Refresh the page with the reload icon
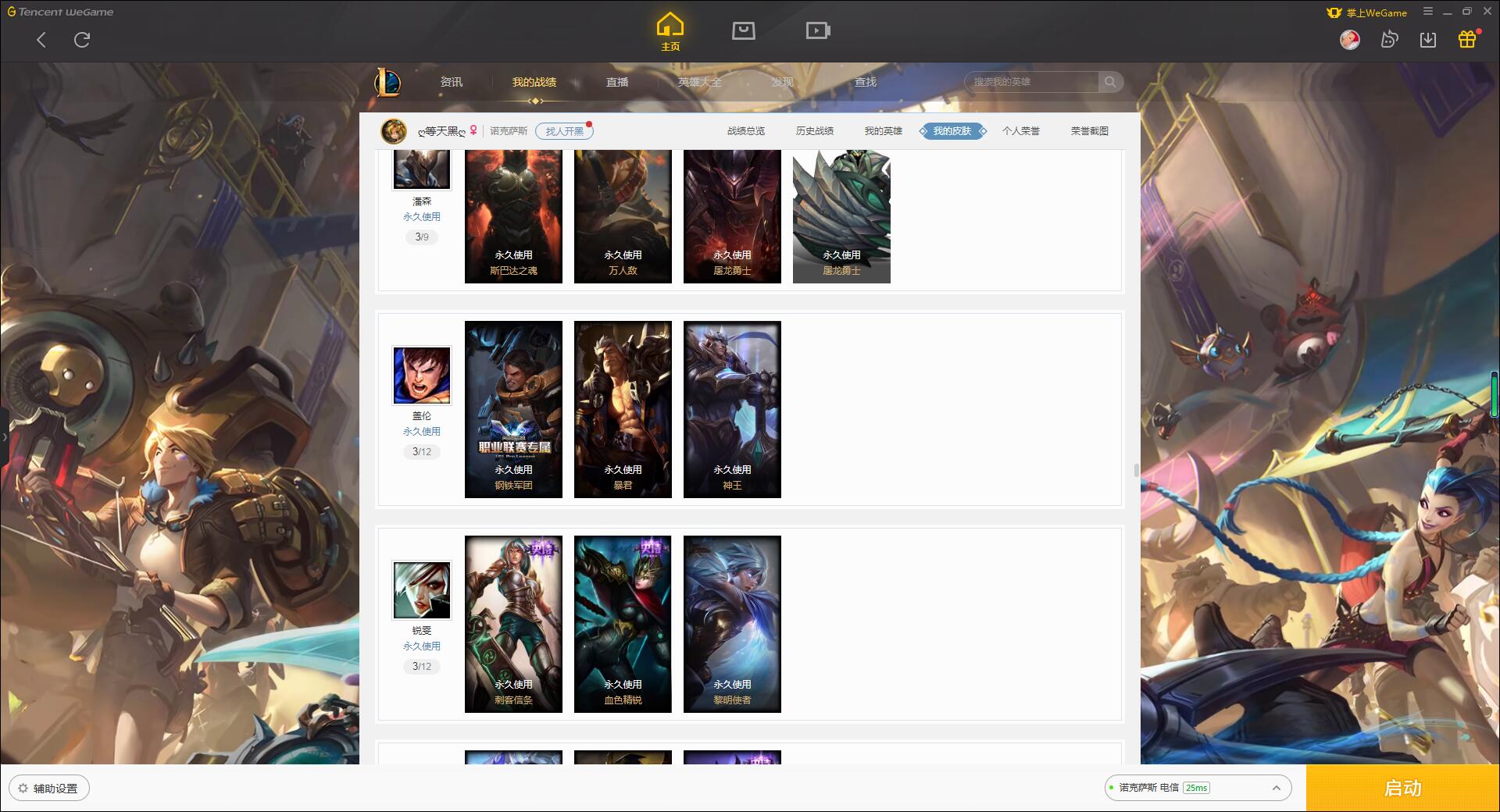The image size is (1500, 812). click(82, 40)
